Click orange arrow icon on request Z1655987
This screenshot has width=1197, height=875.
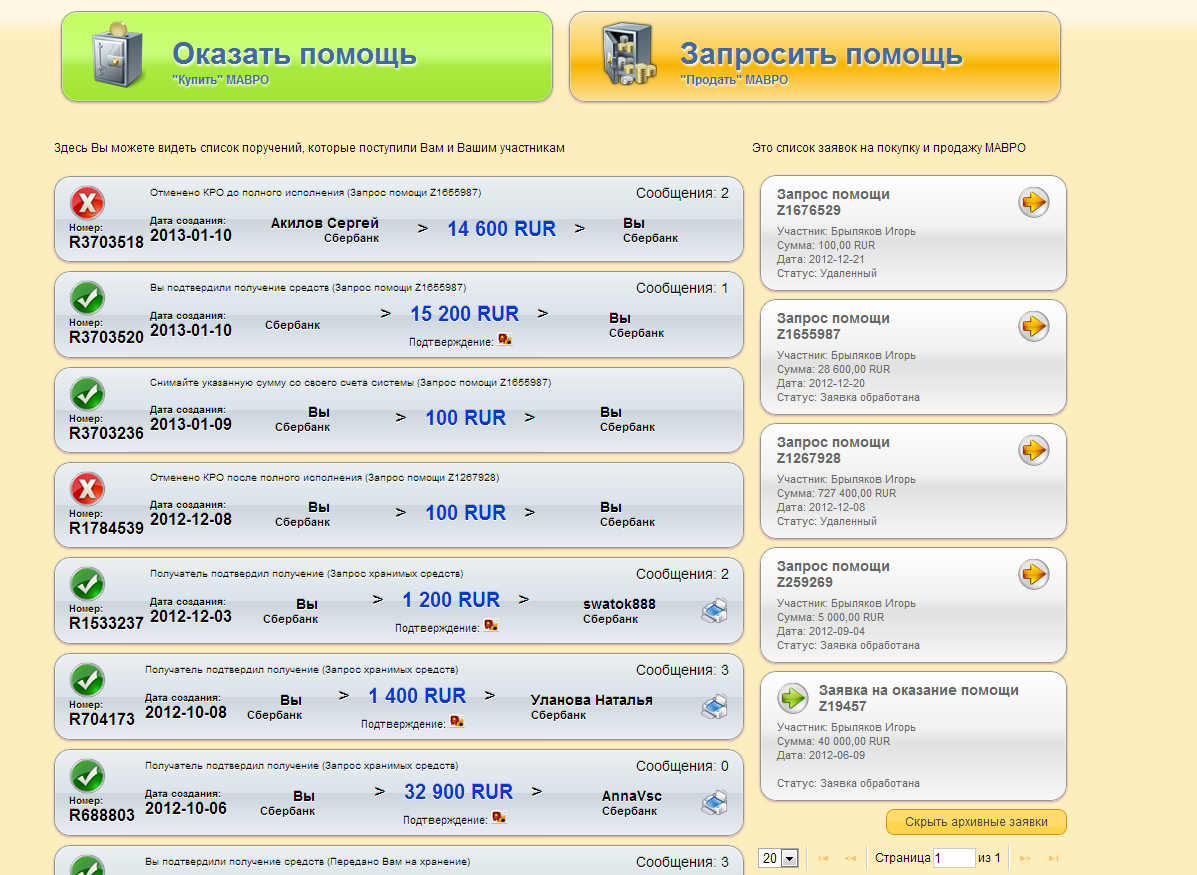coord(1034,326)
